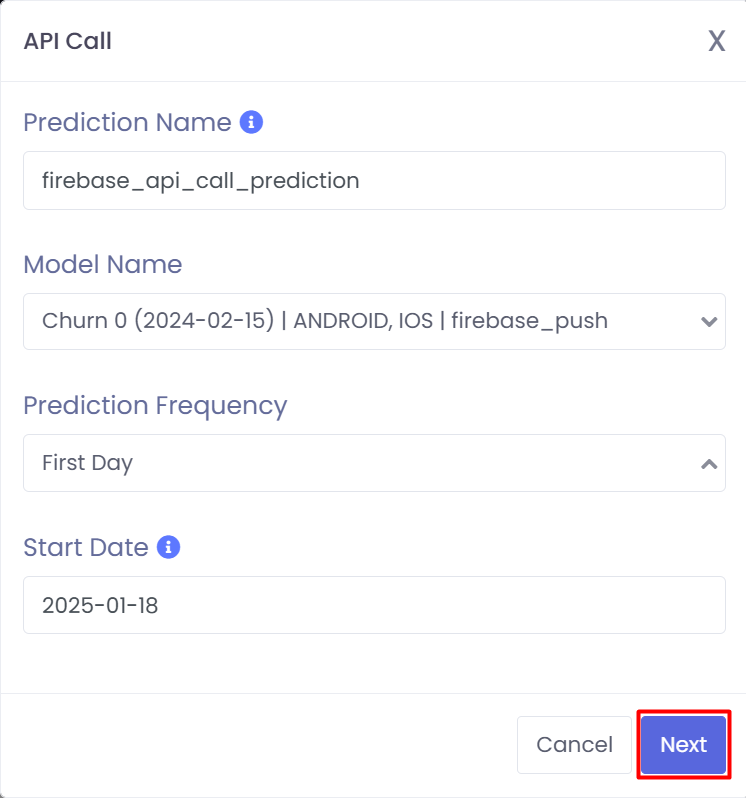Click the info icon beside Prediction Name
Screen dimensions: 746x798
click(x=251, y=122)
